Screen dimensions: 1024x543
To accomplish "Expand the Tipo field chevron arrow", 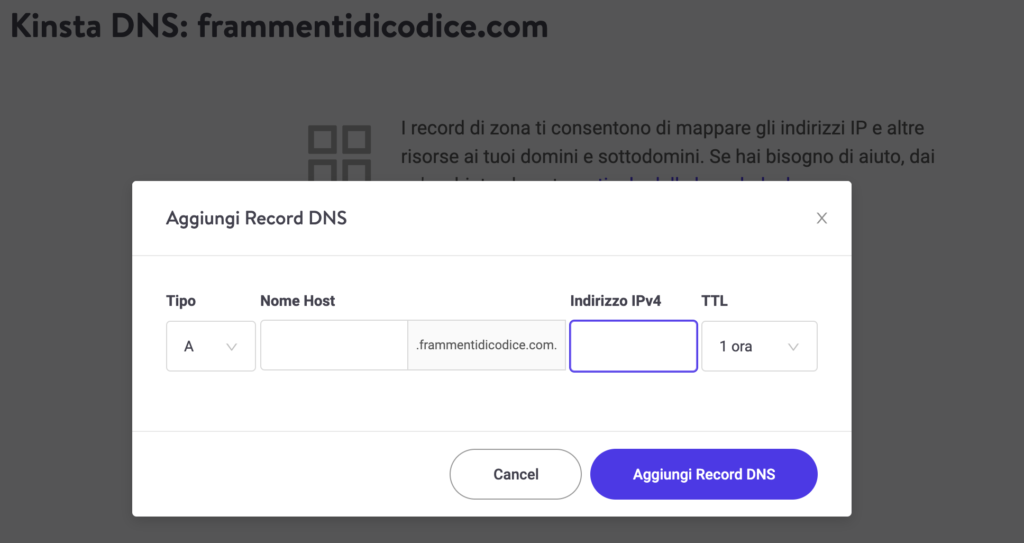I will pyautogui.click(x=231, y=347).
